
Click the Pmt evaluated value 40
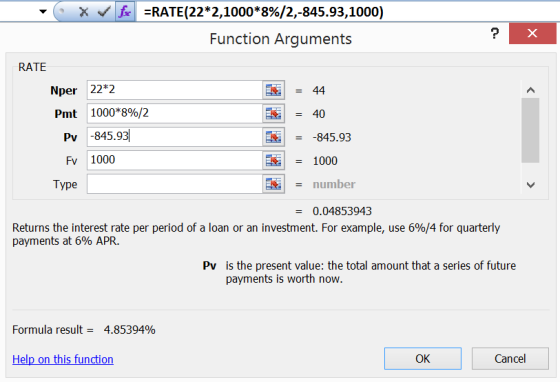coord(319,114)
